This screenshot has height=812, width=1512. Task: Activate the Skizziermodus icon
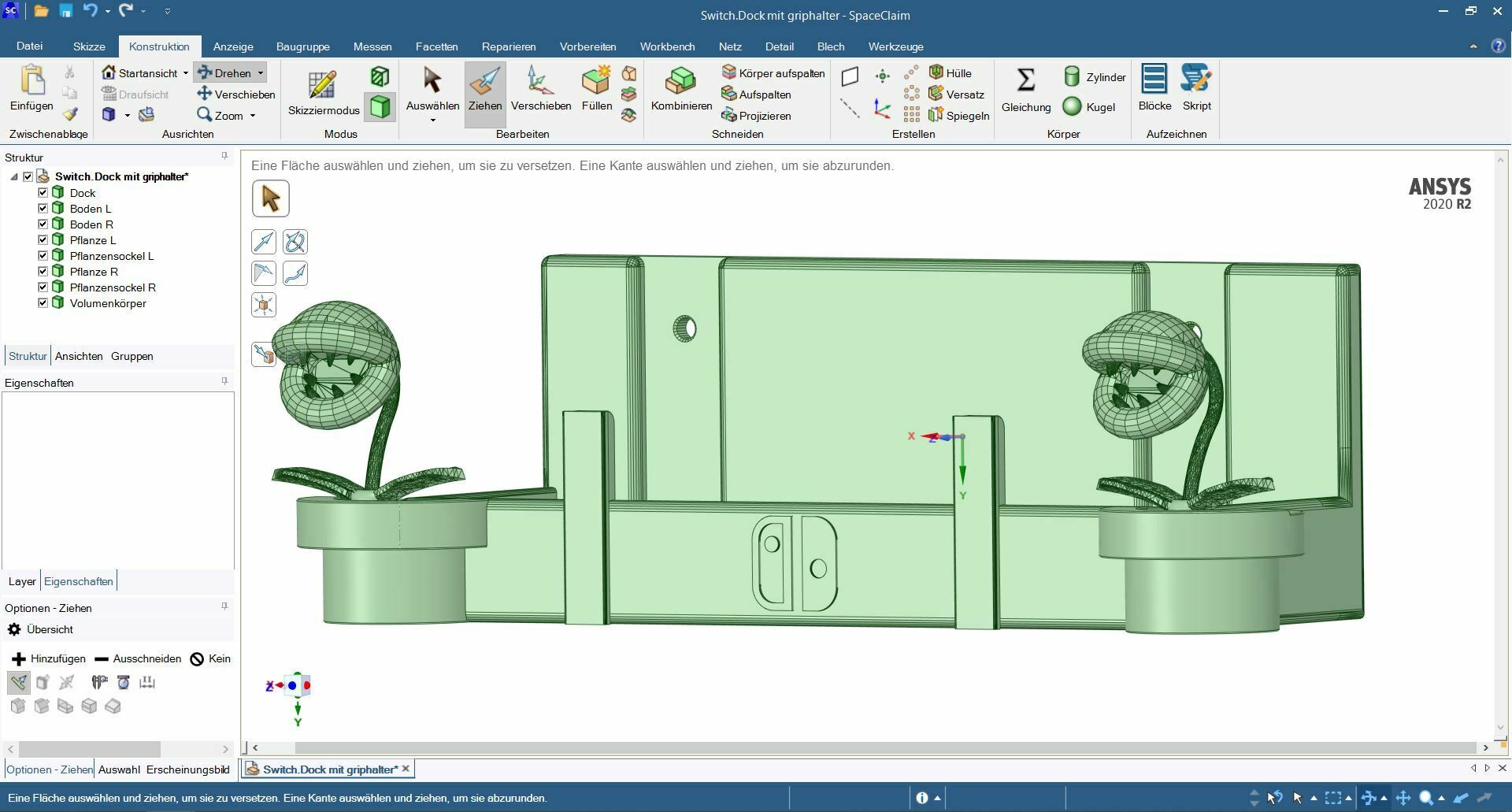click(323, 86)
